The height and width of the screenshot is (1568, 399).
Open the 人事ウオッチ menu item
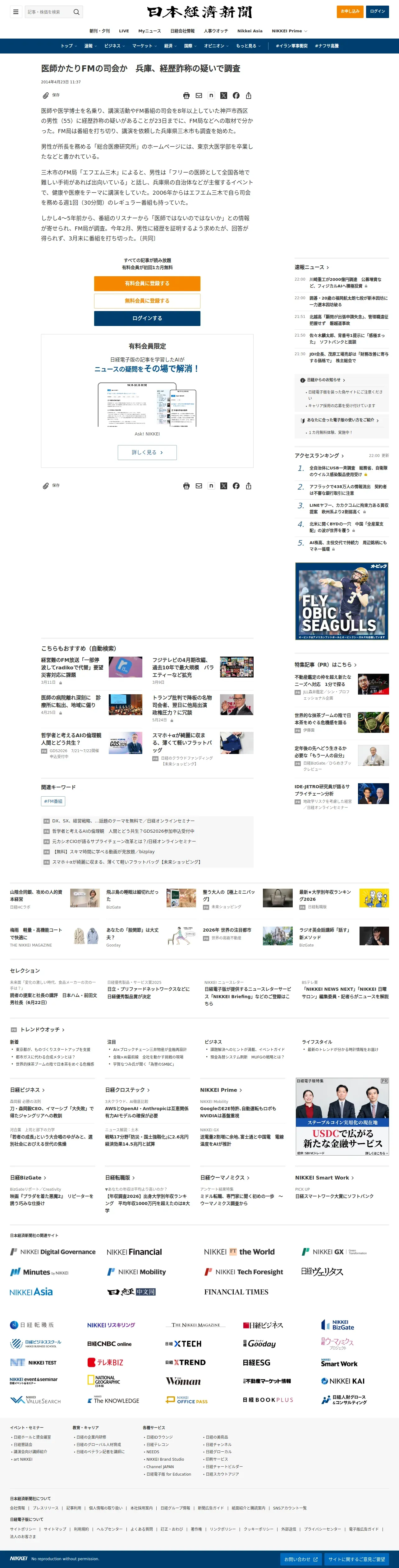[x=216, y=30]
